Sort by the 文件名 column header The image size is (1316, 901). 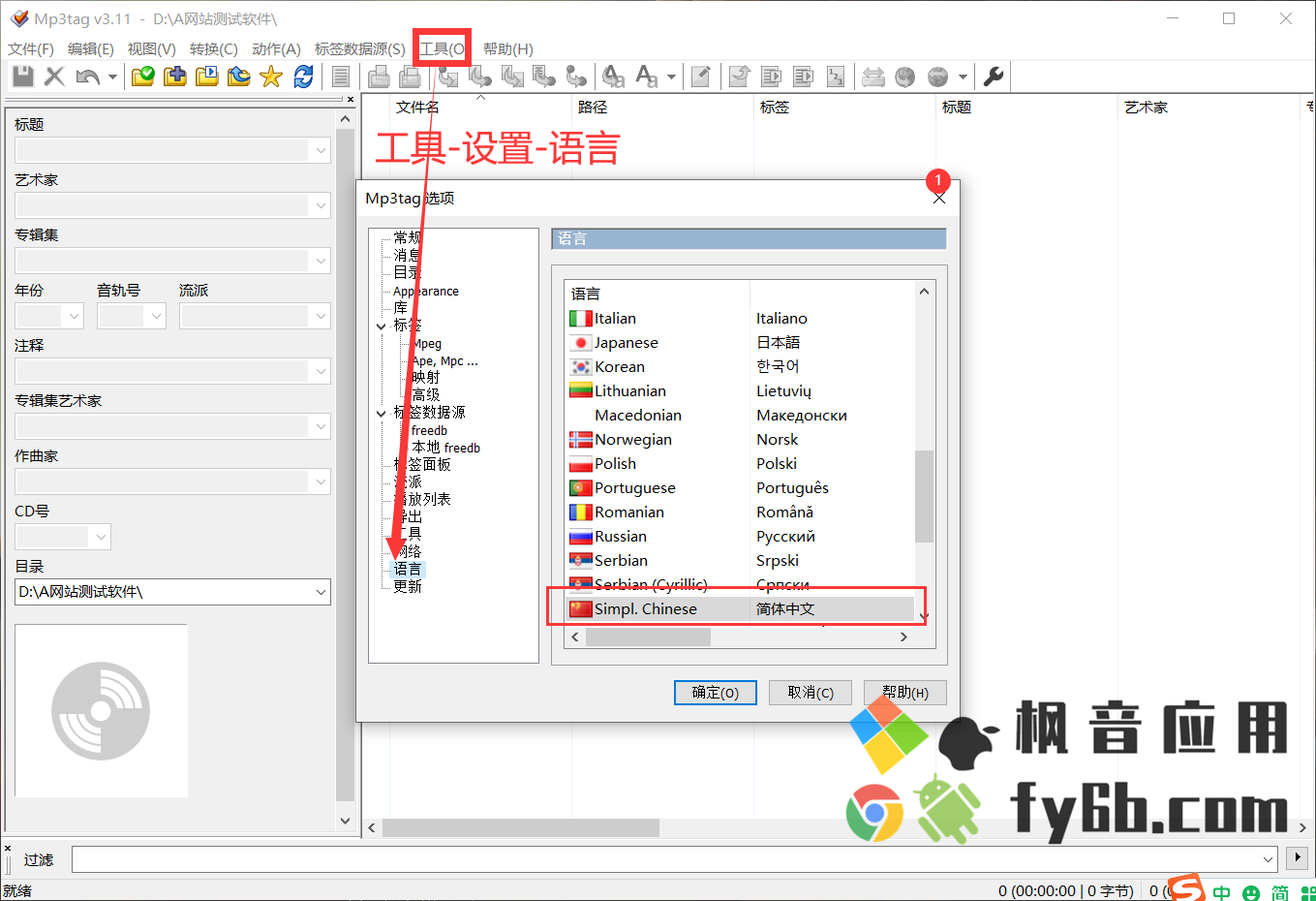(x=417, y=108)
